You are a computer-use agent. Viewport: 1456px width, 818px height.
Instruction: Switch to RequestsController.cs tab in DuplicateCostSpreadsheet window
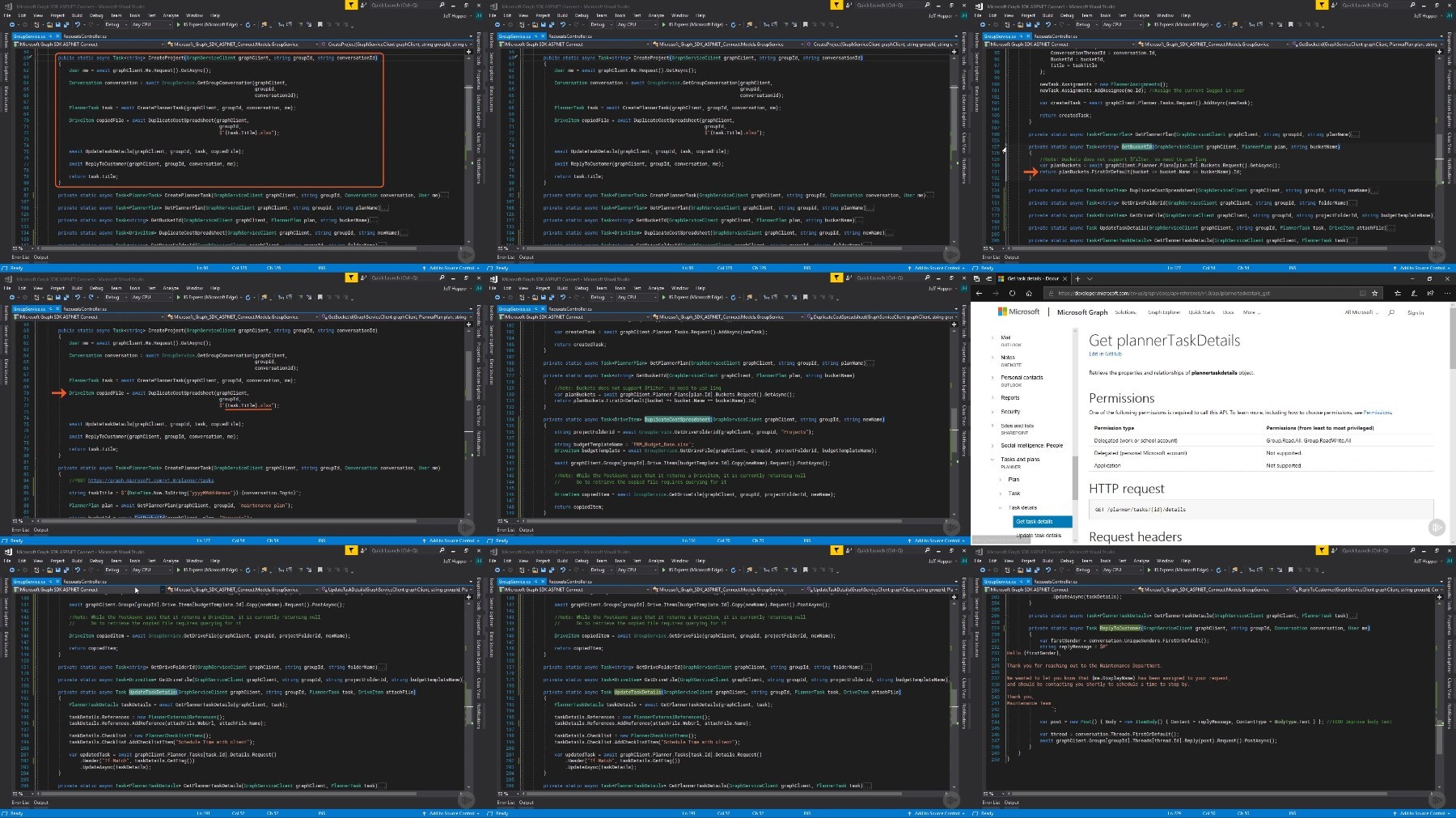click(570, 309)
